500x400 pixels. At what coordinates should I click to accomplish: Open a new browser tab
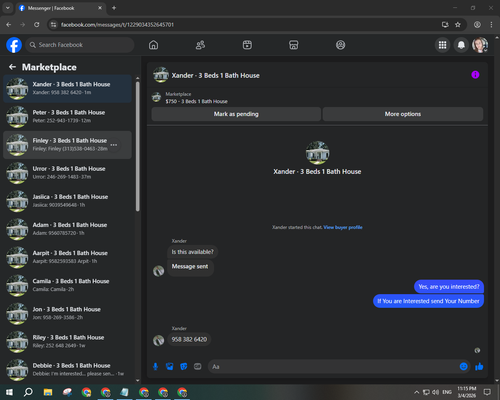coord(114,8)
